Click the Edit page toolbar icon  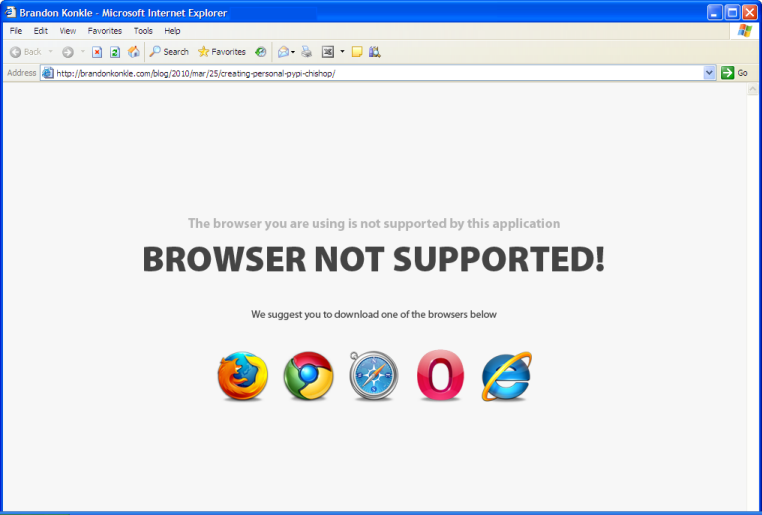pos(328,52)
